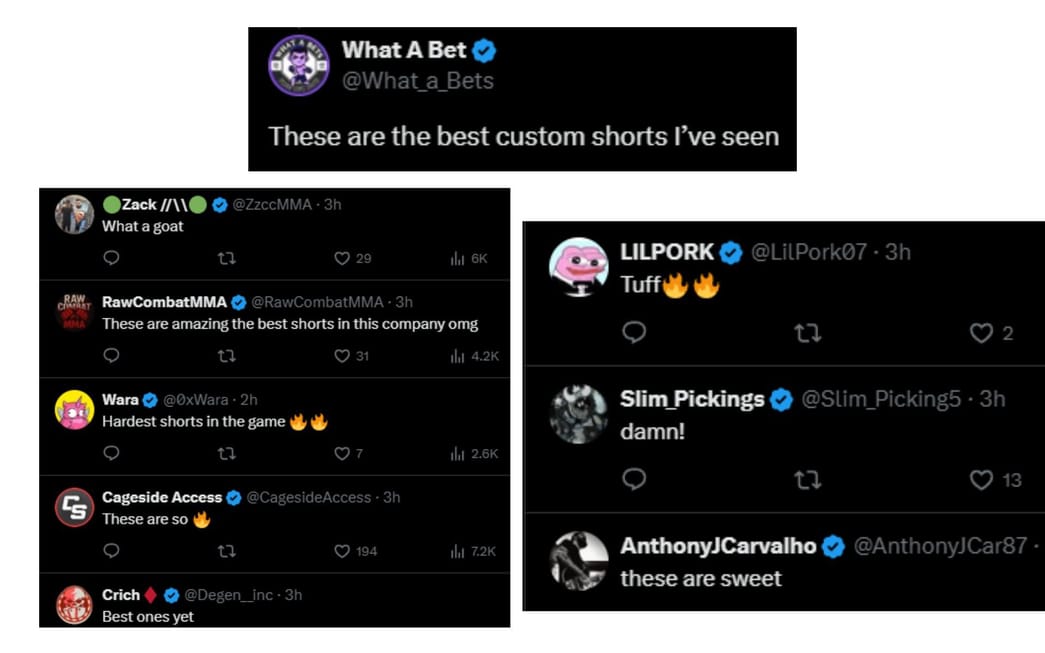This screenshot has height=653, width=1045.
Task: Retweet Wara's "Hardest shorts" reply
Action: (x=226, y=452)
